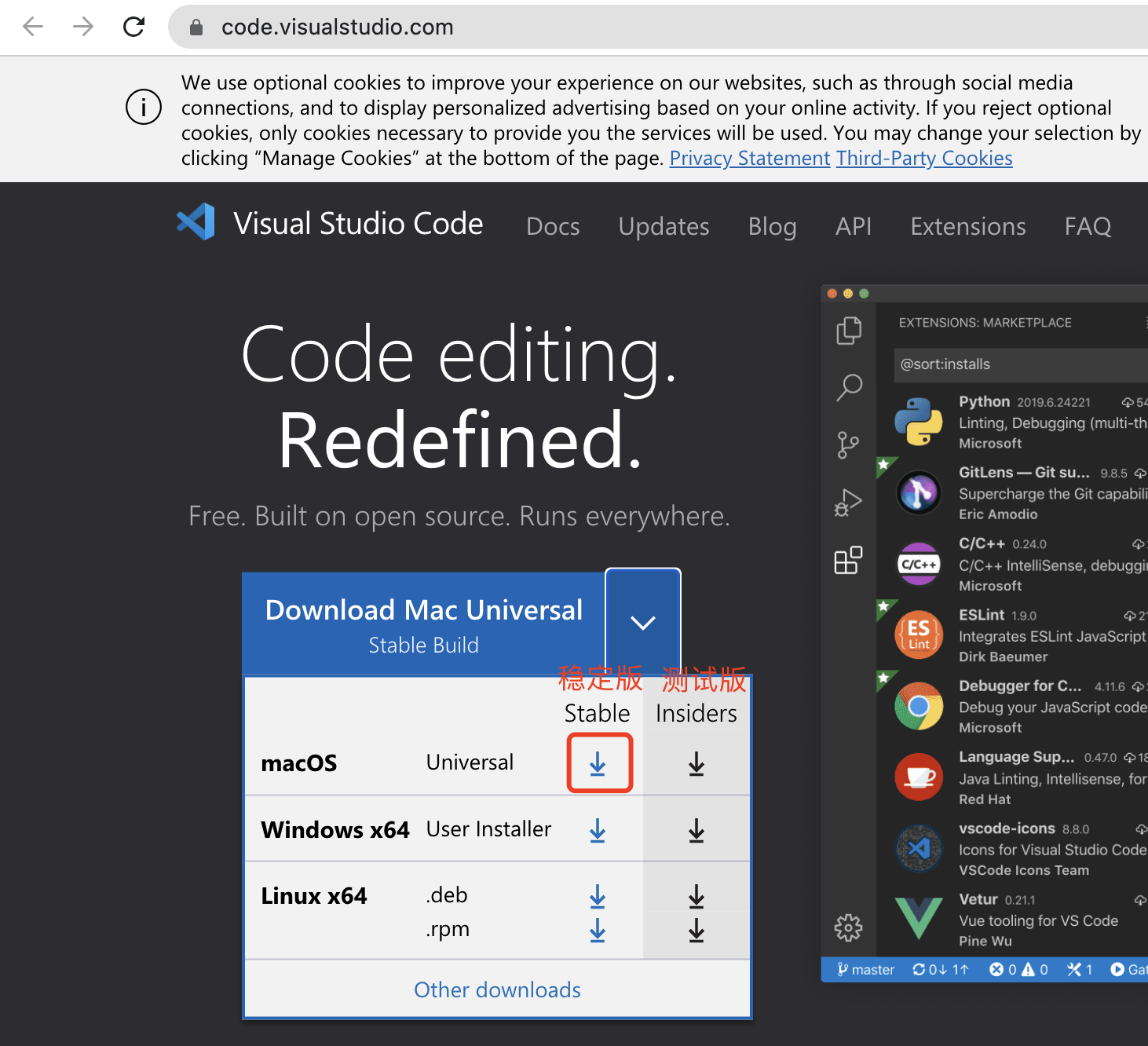This screenshot has height=1046, width=1148.
Task: Download macOS Universal Stable build
Action: [598, 763]
